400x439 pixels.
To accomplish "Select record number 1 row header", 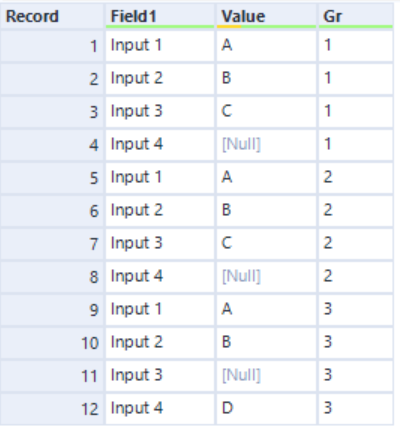I will [52, 46].
